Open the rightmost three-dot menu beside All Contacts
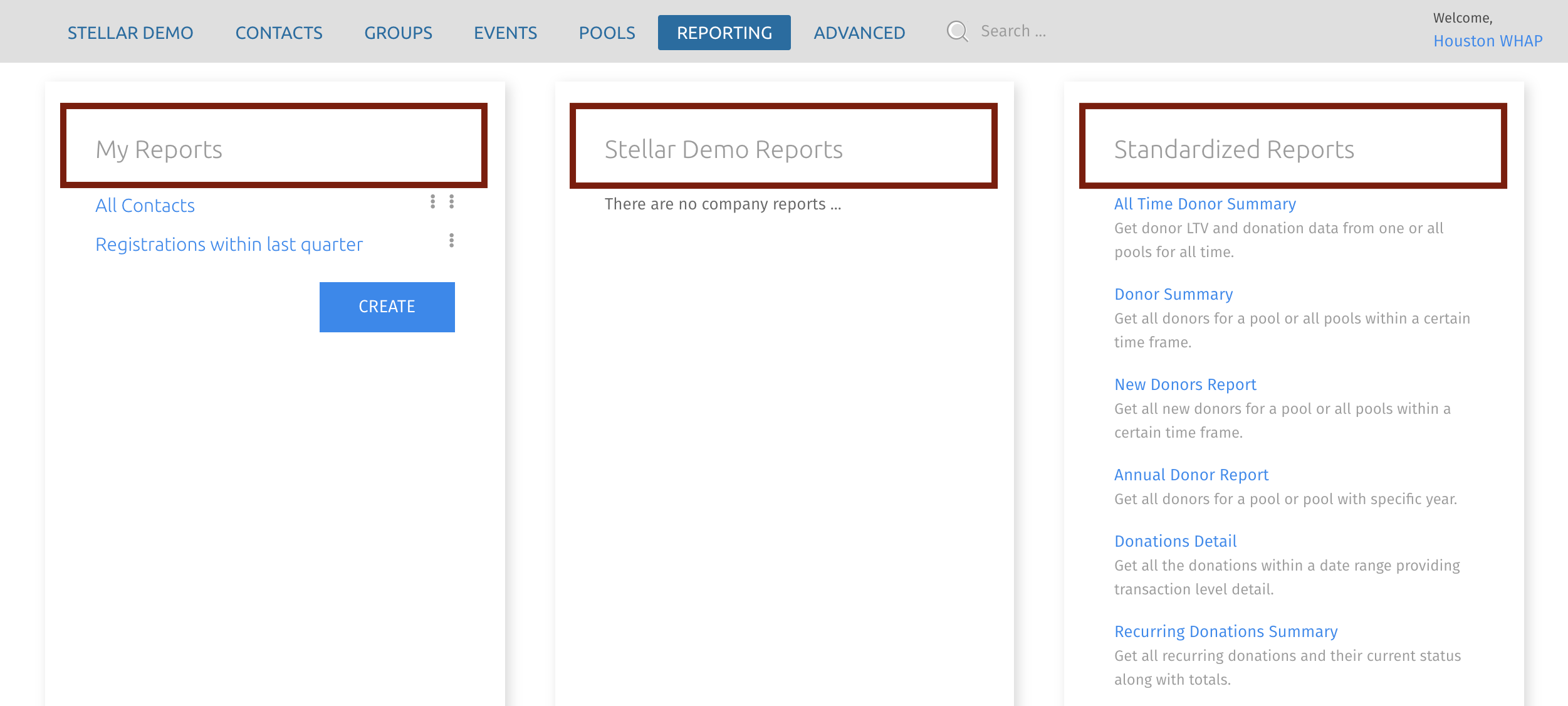The image size is (1568, 706). (451, 202)
